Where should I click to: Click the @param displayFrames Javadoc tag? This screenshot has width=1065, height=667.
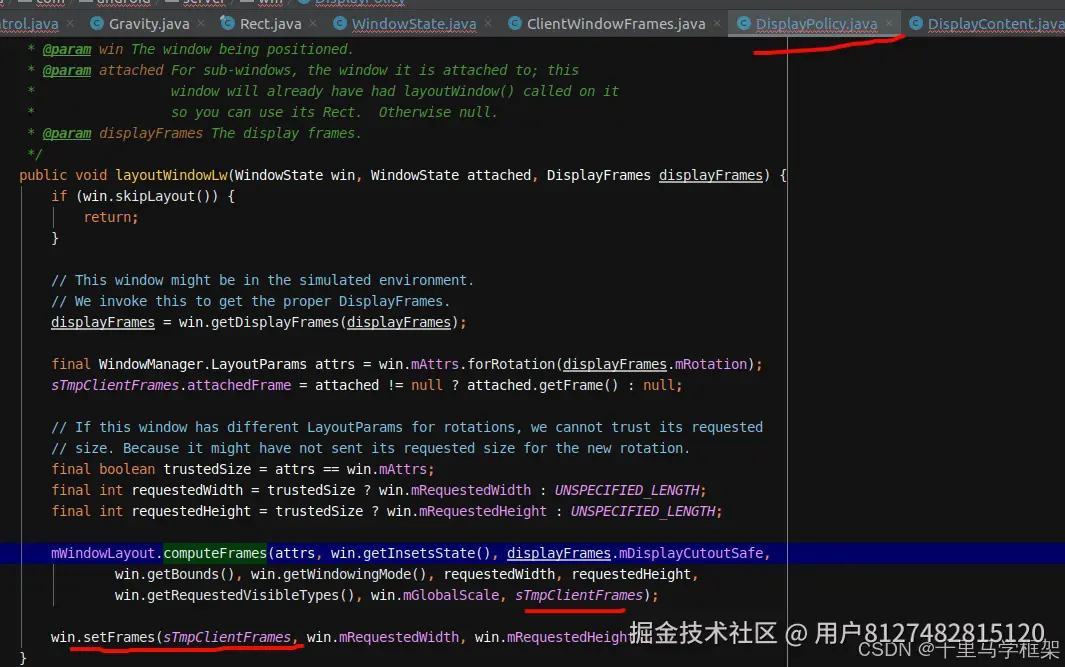pos(122,134)
